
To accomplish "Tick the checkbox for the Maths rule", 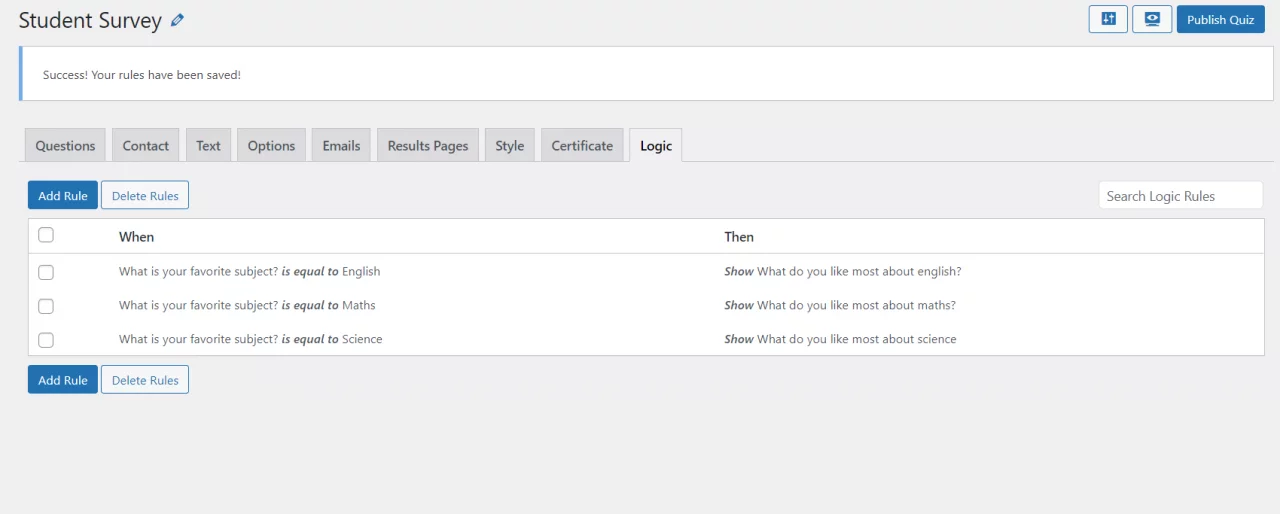I will click(46, 306).
